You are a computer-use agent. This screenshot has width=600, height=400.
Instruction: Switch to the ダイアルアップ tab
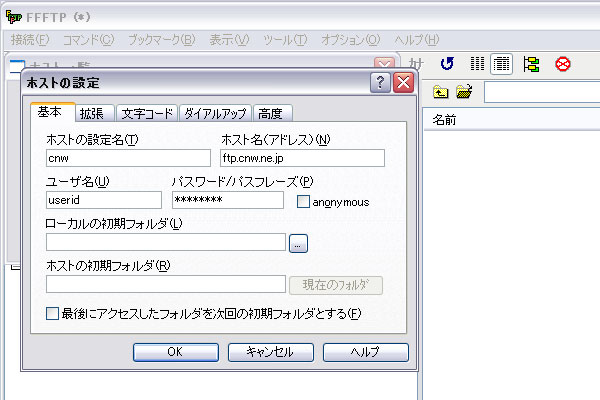point(215,113)
